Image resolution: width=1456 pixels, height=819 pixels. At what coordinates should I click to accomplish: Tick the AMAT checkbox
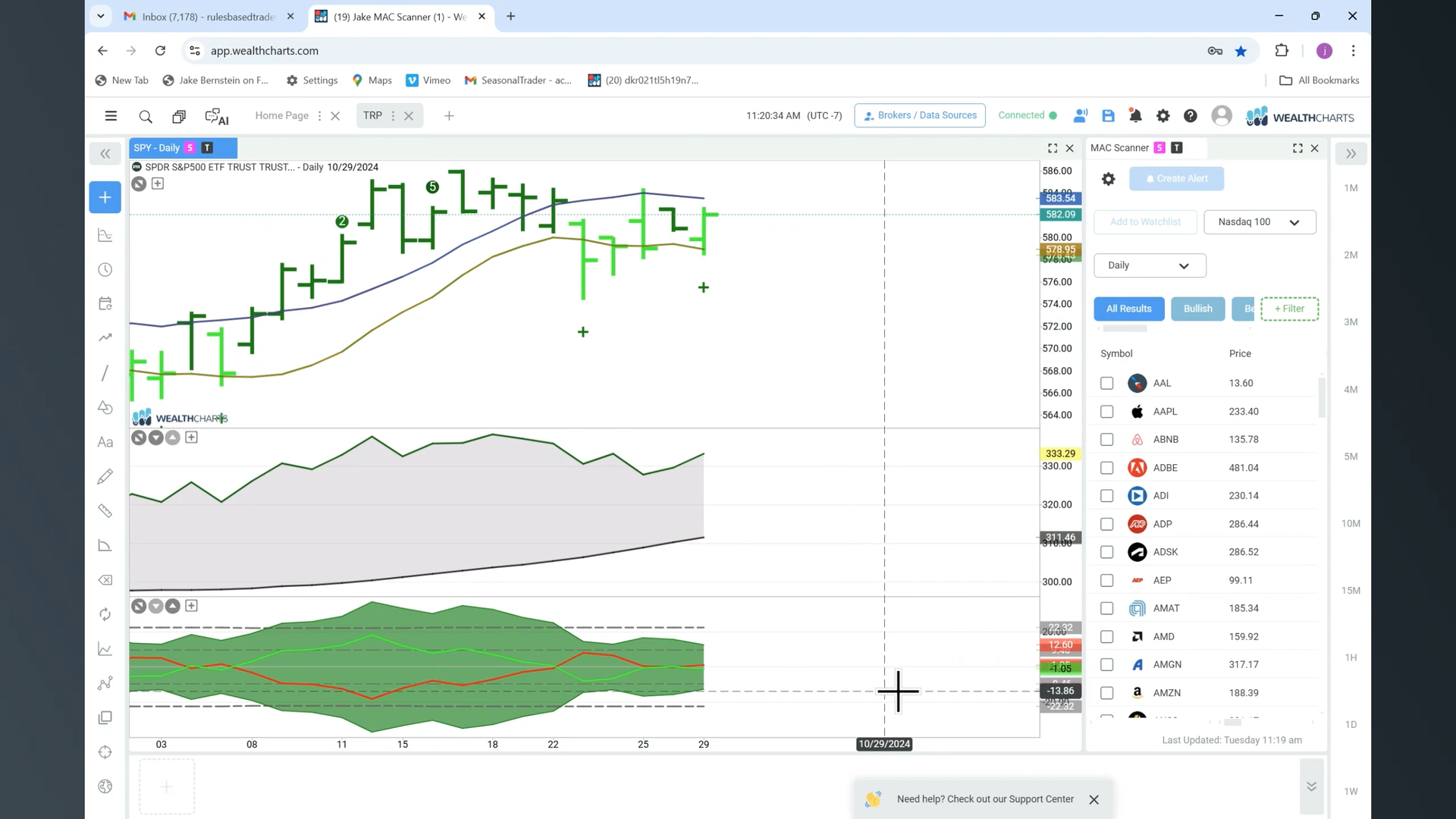click(1107, 608)
